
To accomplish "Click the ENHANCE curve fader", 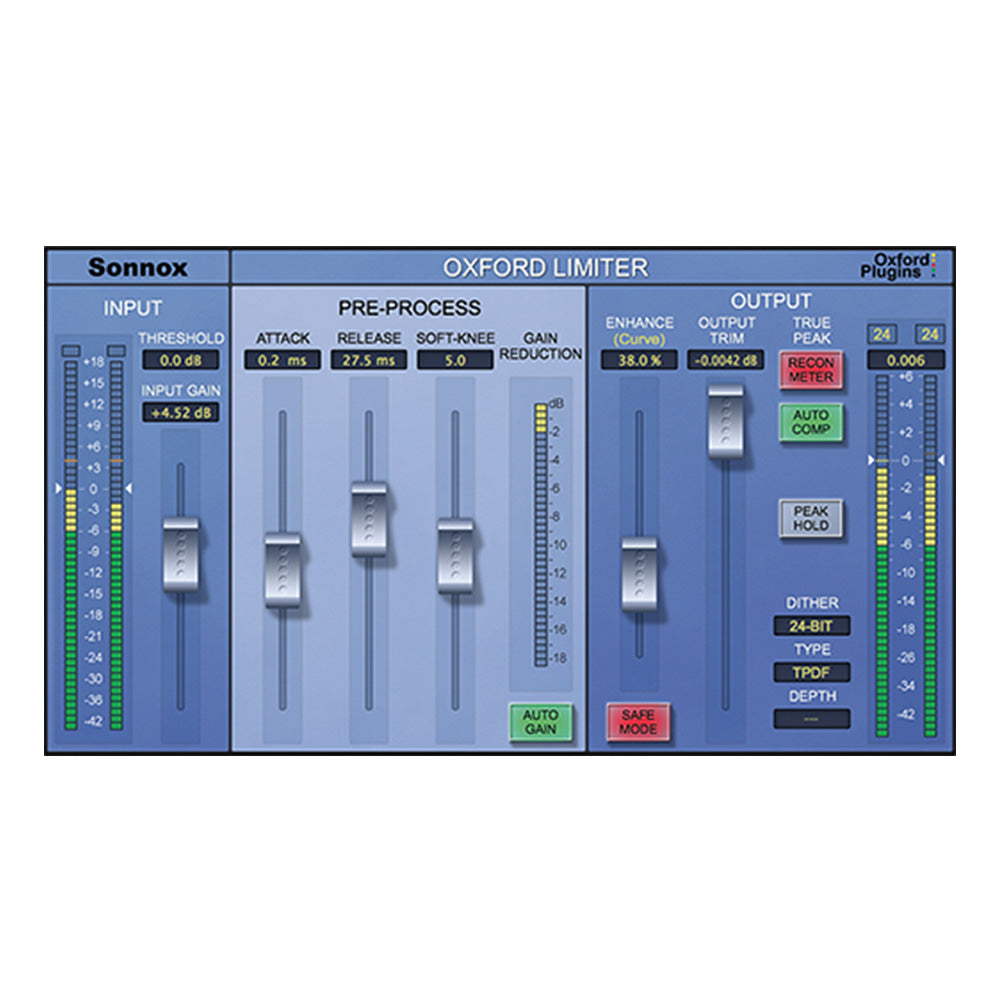I will point(639,572).
